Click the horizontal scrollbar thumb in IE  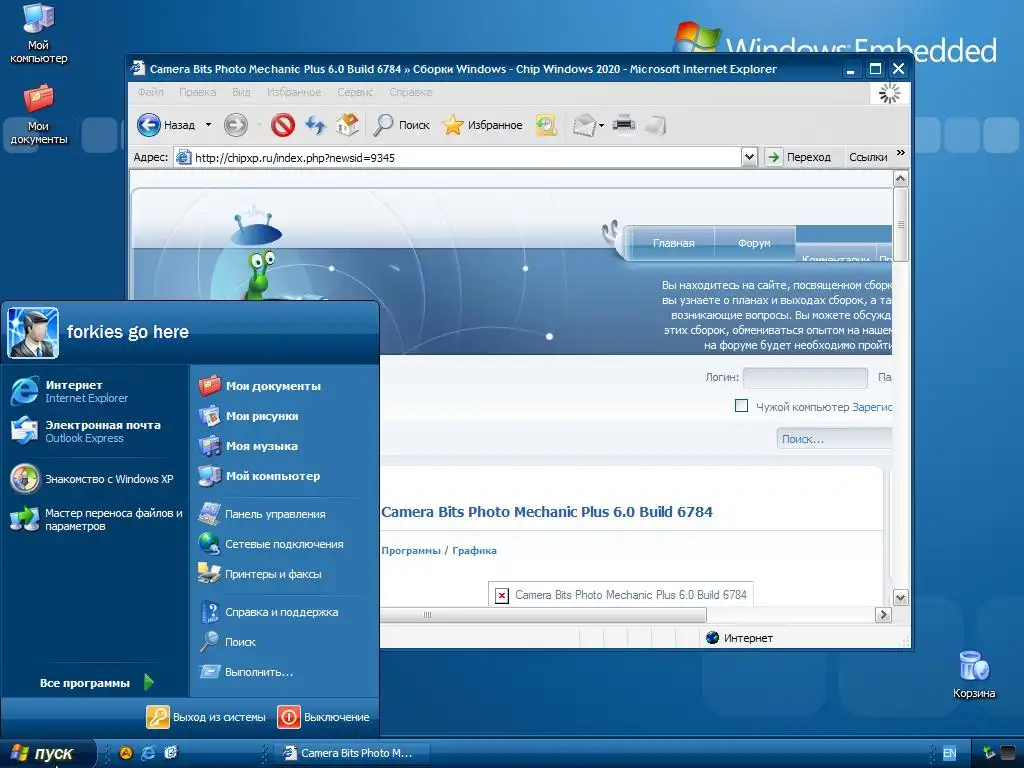pos(542,615)
